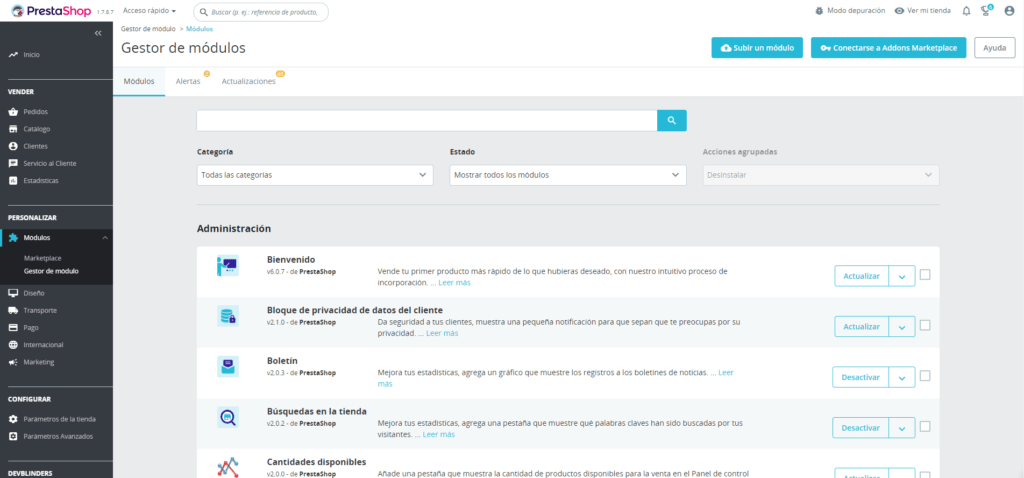Click Conectarse a Addons Marketplace button
This screenshot has width=1024, height=478.
pos(888,48)
